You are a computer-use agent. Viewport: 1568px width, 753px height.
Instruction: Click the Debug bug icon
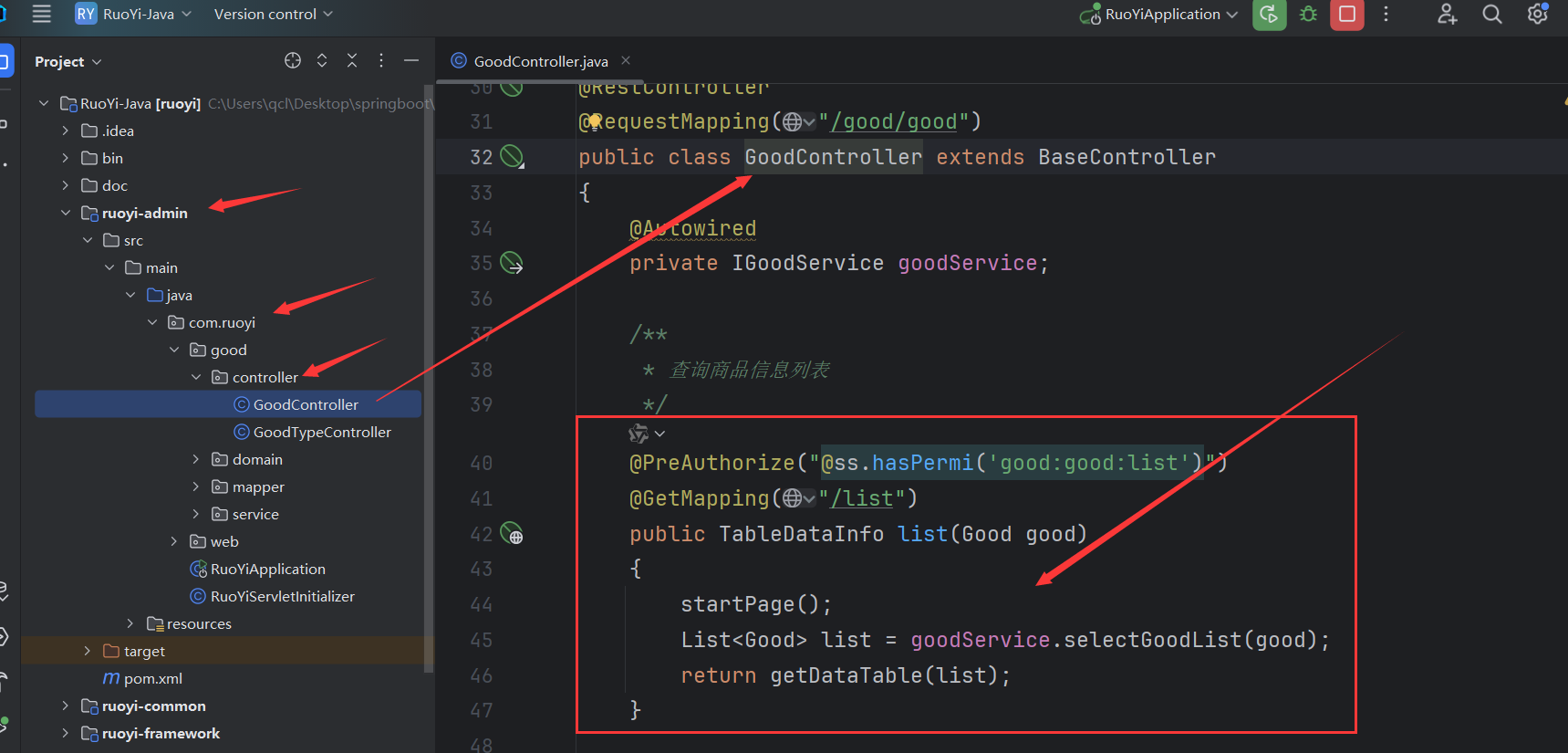tap(1308, 14)
